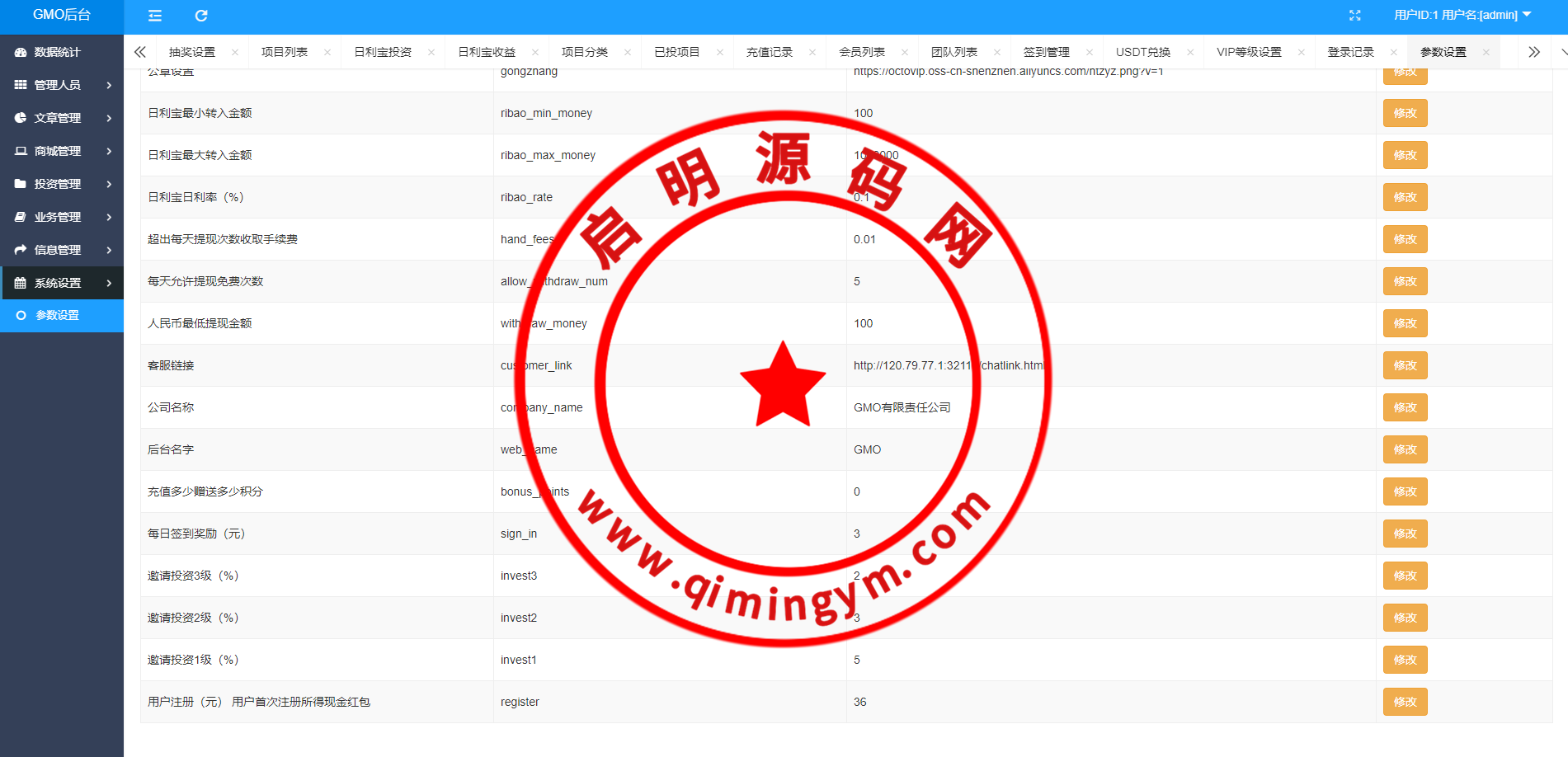Screen dimensions: 1568x757
Task: Switch to the 会员列表 tab
Action: tap(861, 52)
